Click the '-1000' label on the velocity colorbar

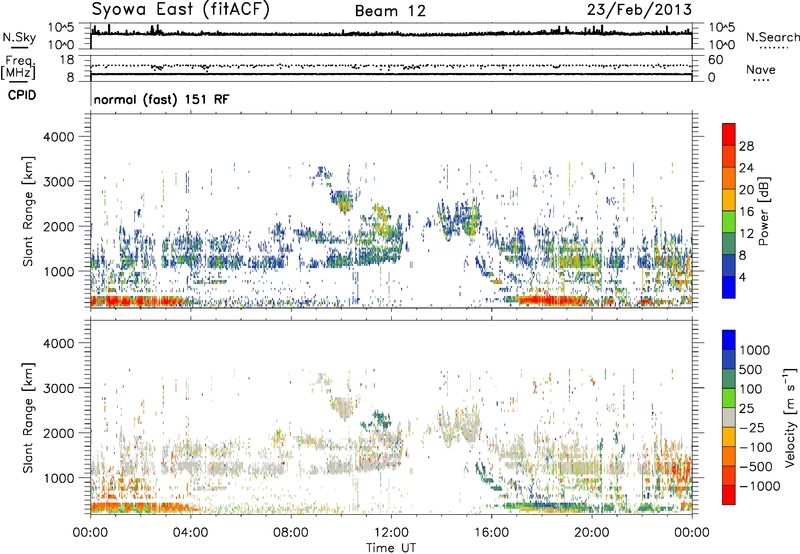[759, 486]
